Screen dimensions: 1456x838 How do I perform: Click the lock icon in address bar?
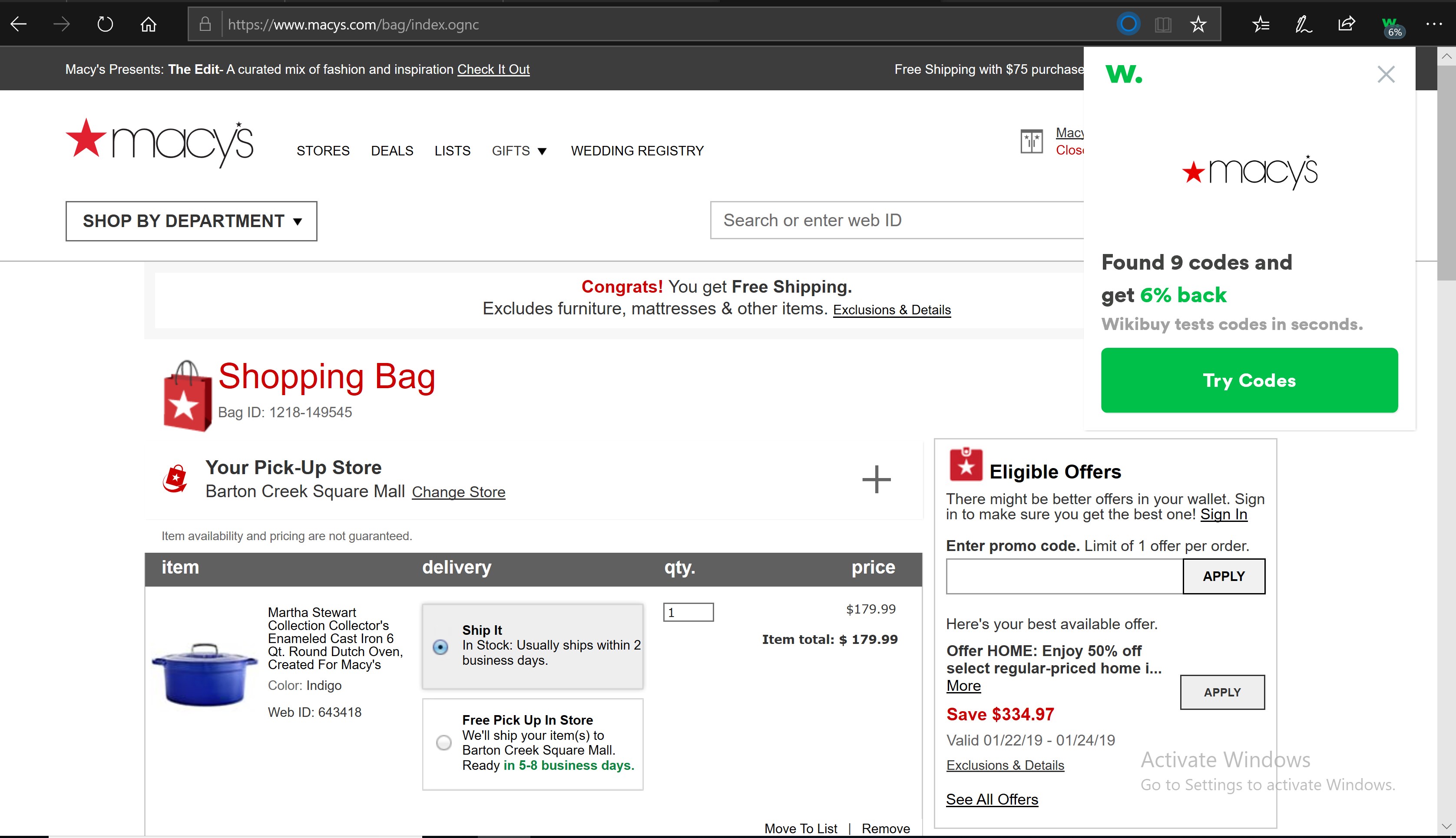click(205, 24)
